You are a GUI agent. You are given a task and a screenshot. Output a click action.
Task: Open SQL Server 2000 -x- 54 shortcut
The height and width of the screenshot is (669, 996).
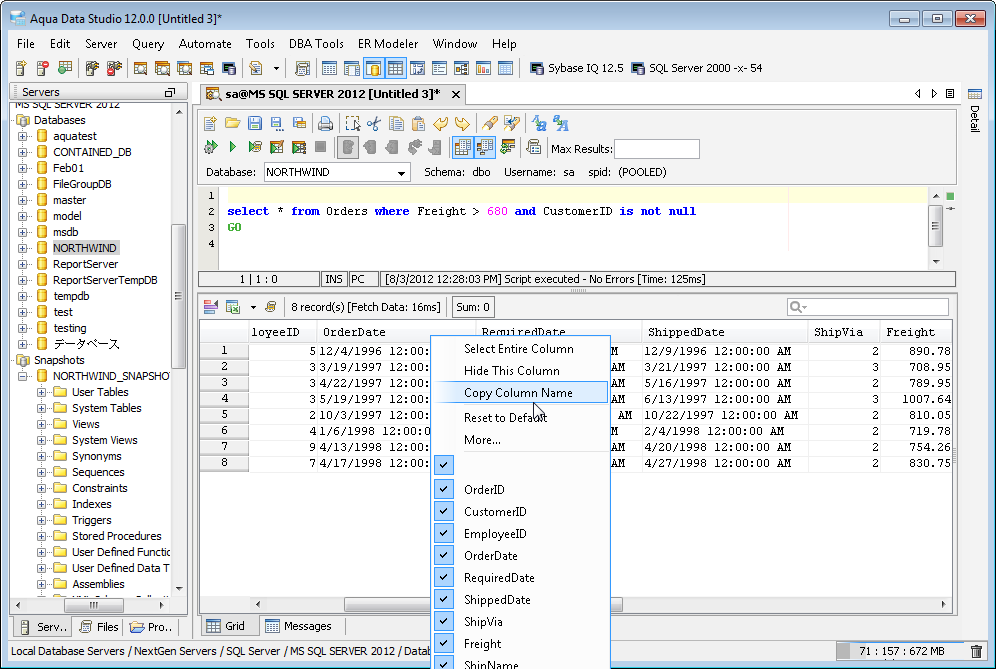click(x=696, y=68)
